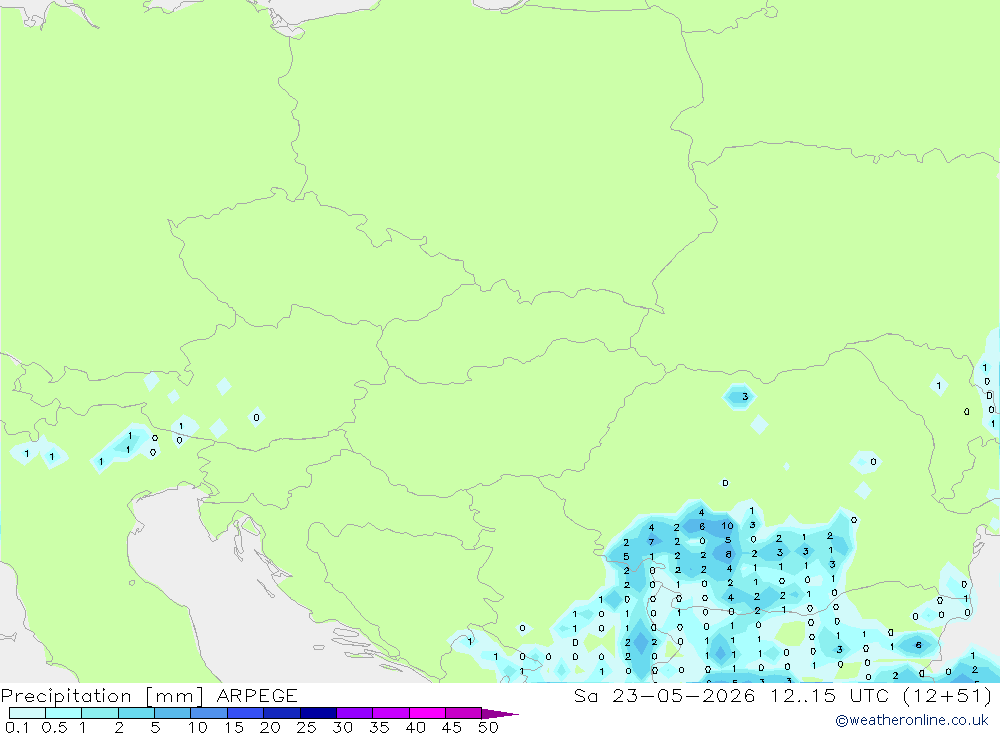Click the '(12+51)' forecast offset text

(x=948, y=695)
